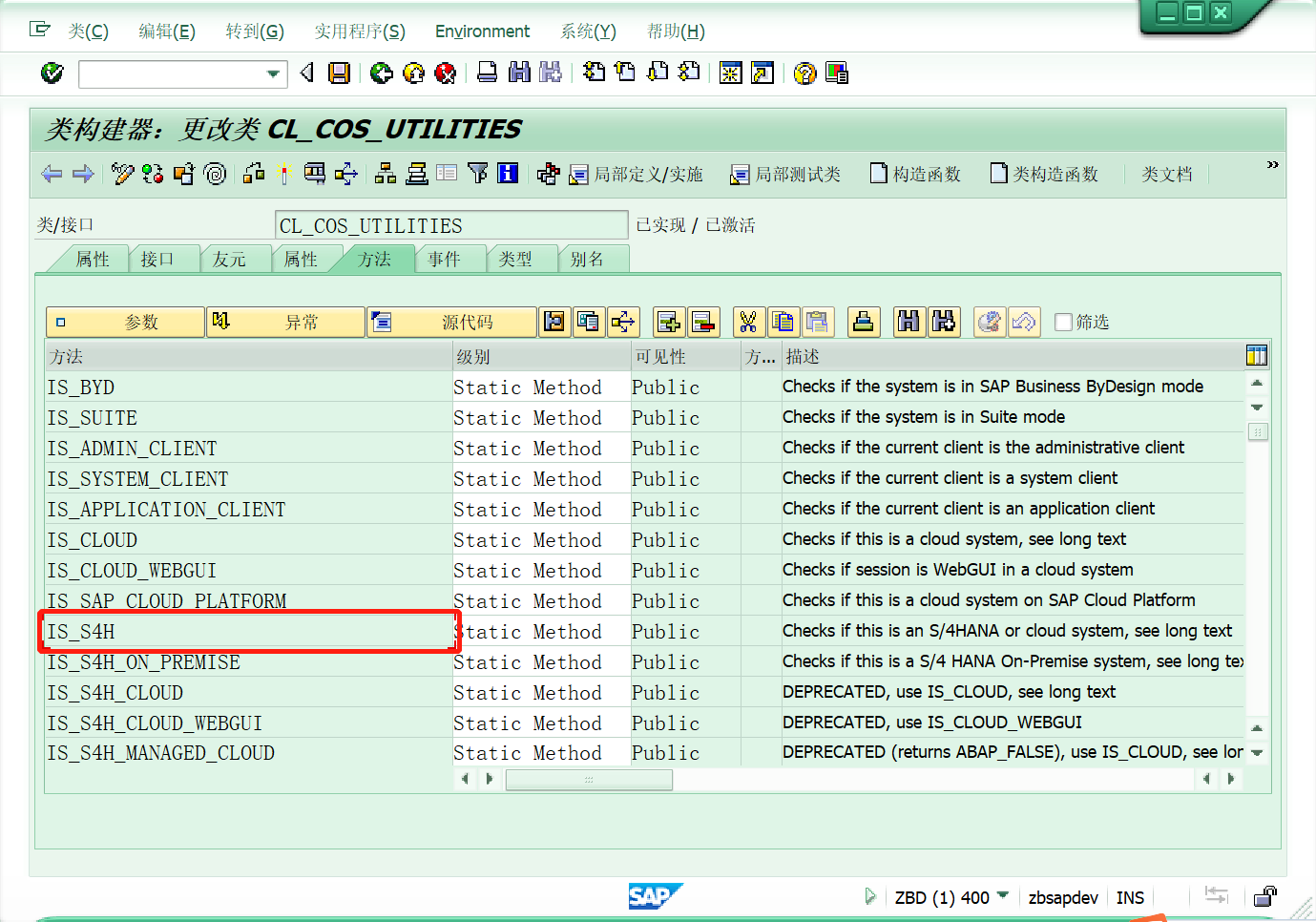Select the IS_S4H method cell

coord(248,632)
